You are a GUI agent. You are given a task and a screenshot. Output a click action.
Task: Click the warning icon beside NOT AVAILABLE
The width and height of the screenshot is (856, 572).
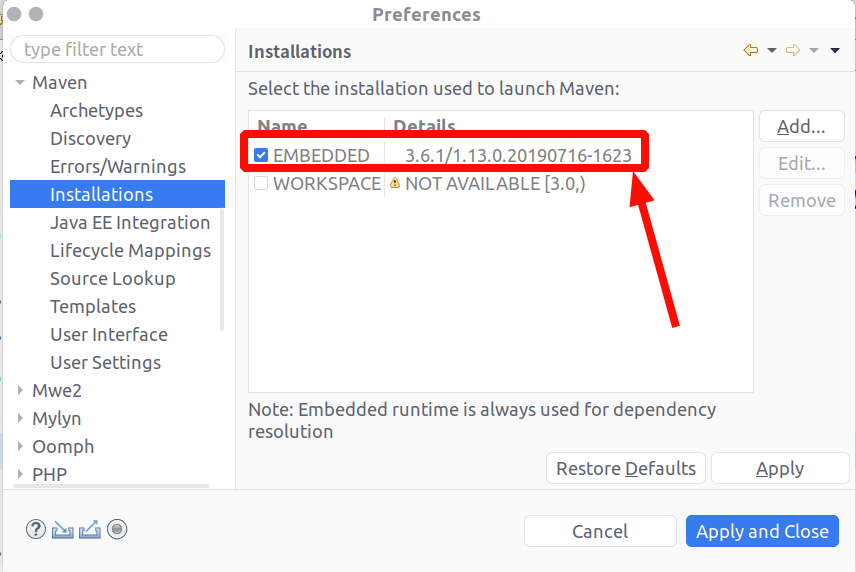coord(395,184)
